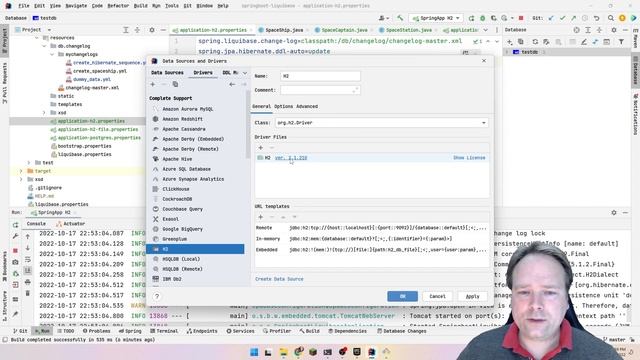Click the Git Rollback undo icon
The height and width of the screenshot is (360, 640).
point(596,18)
